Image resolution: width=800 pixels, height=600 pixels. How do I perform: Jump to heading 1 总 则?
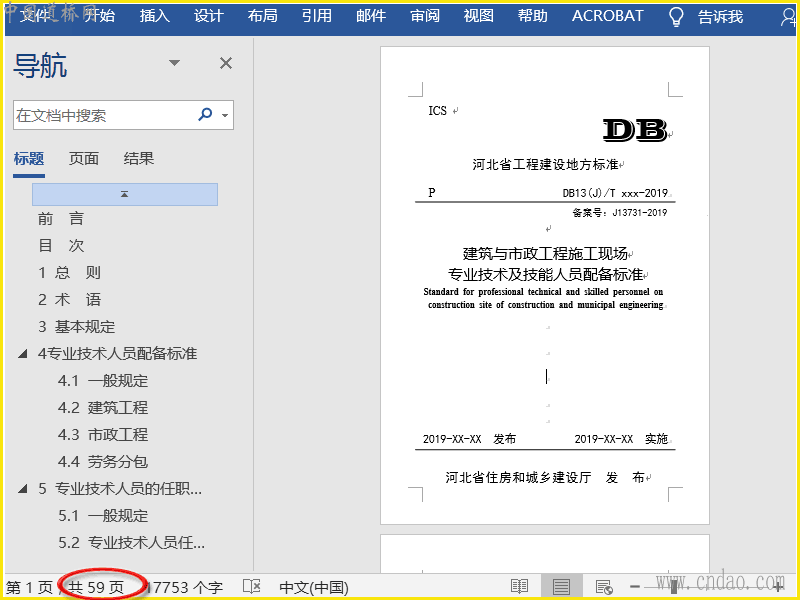(69, 272)
